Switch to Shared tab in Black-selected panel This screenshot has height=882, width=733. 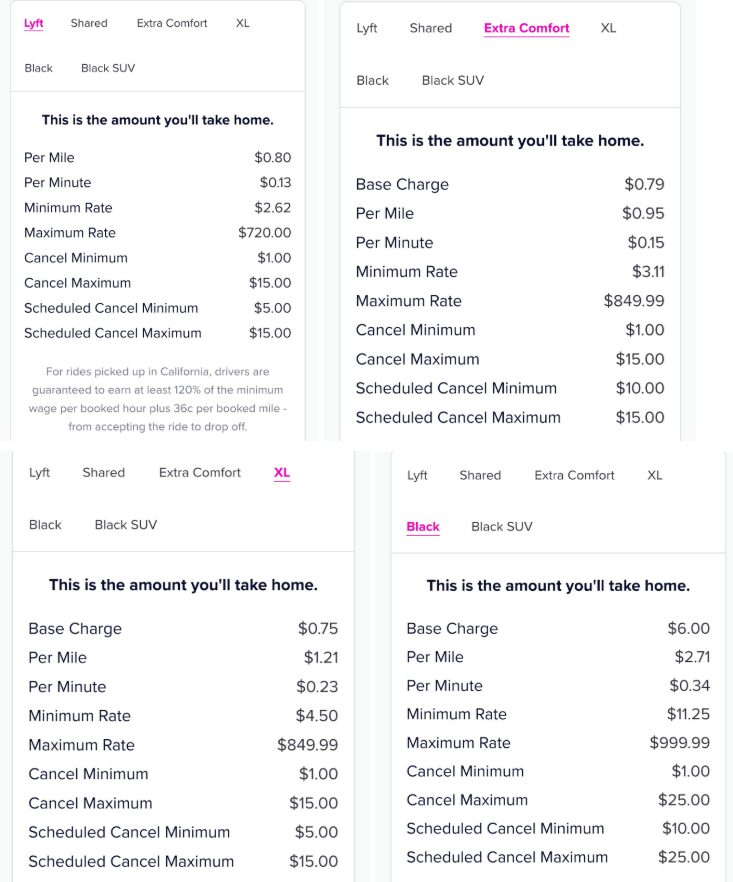click(x=480, y=475)
